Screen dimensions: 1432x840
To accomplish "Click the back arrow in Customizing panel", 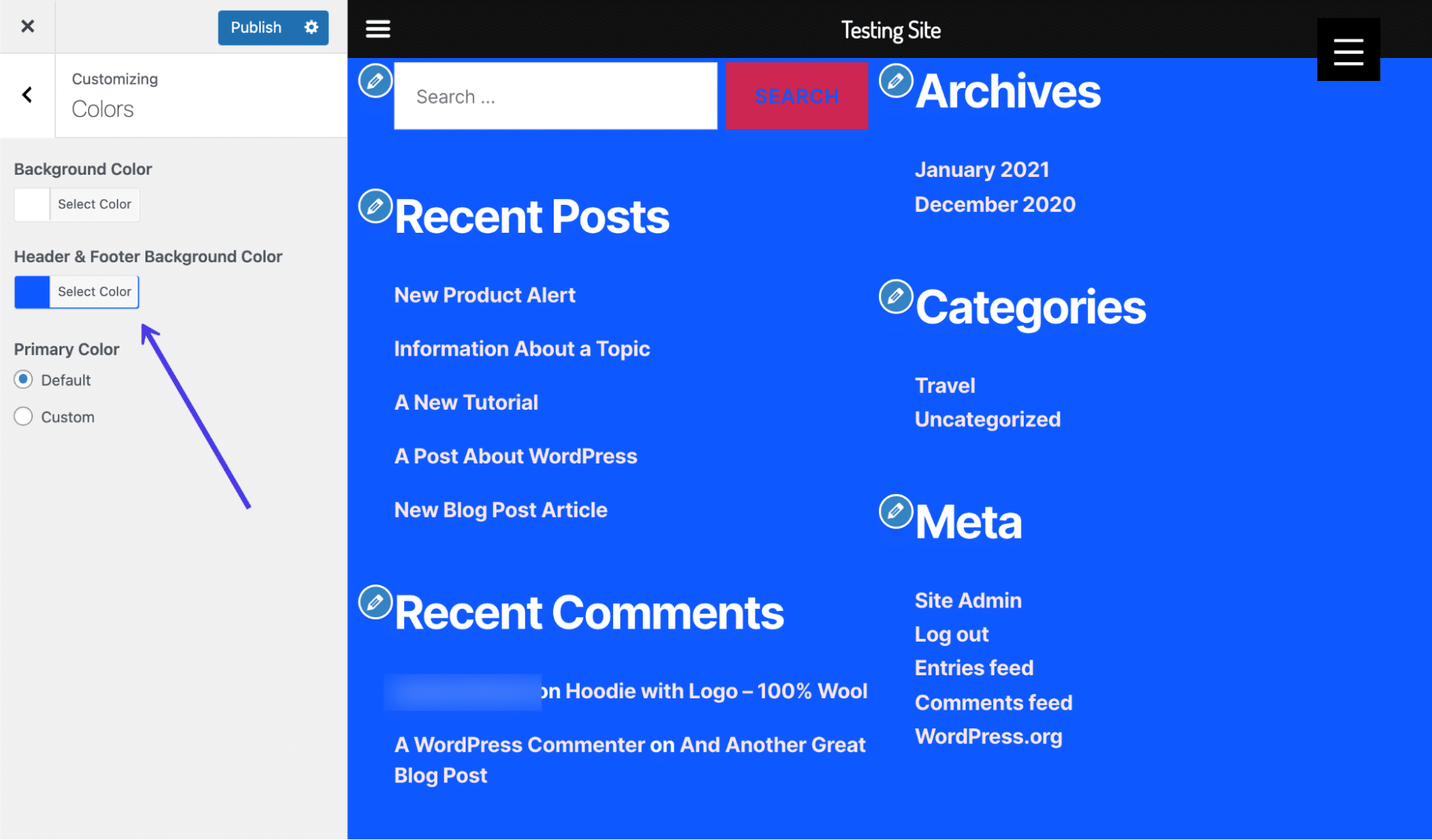I will (27, 95).
